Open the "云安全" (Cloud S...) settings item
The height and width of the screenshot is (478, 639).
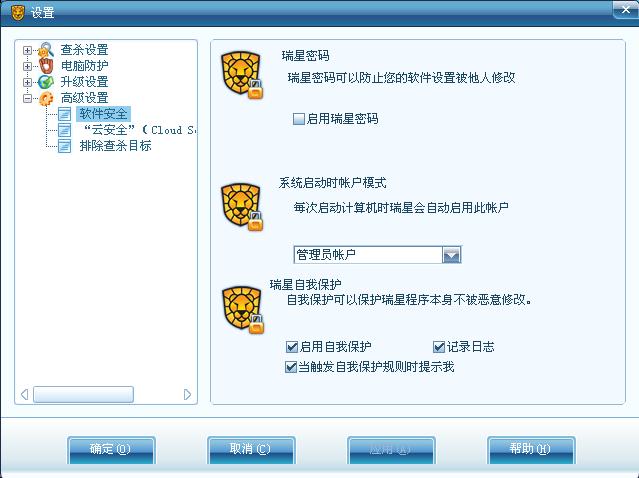(x=139, y=130)
